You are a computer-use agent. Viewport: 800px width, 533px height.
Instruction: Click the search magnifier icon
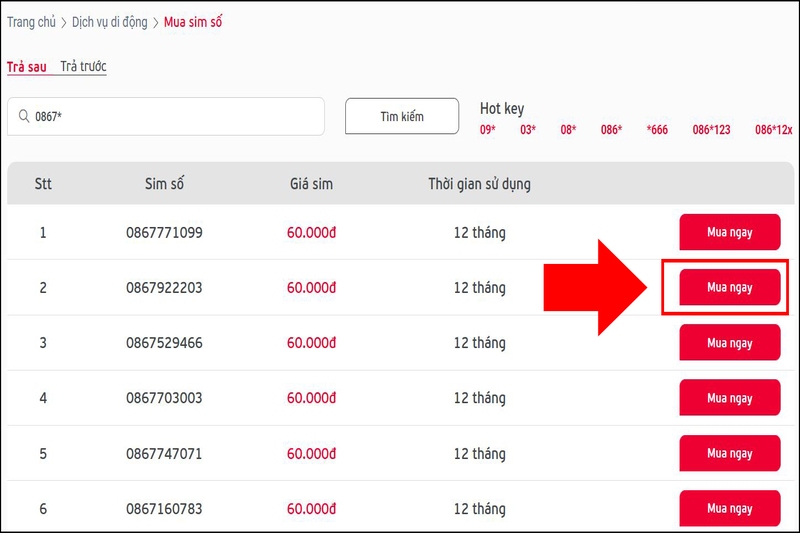pos(22,117)
